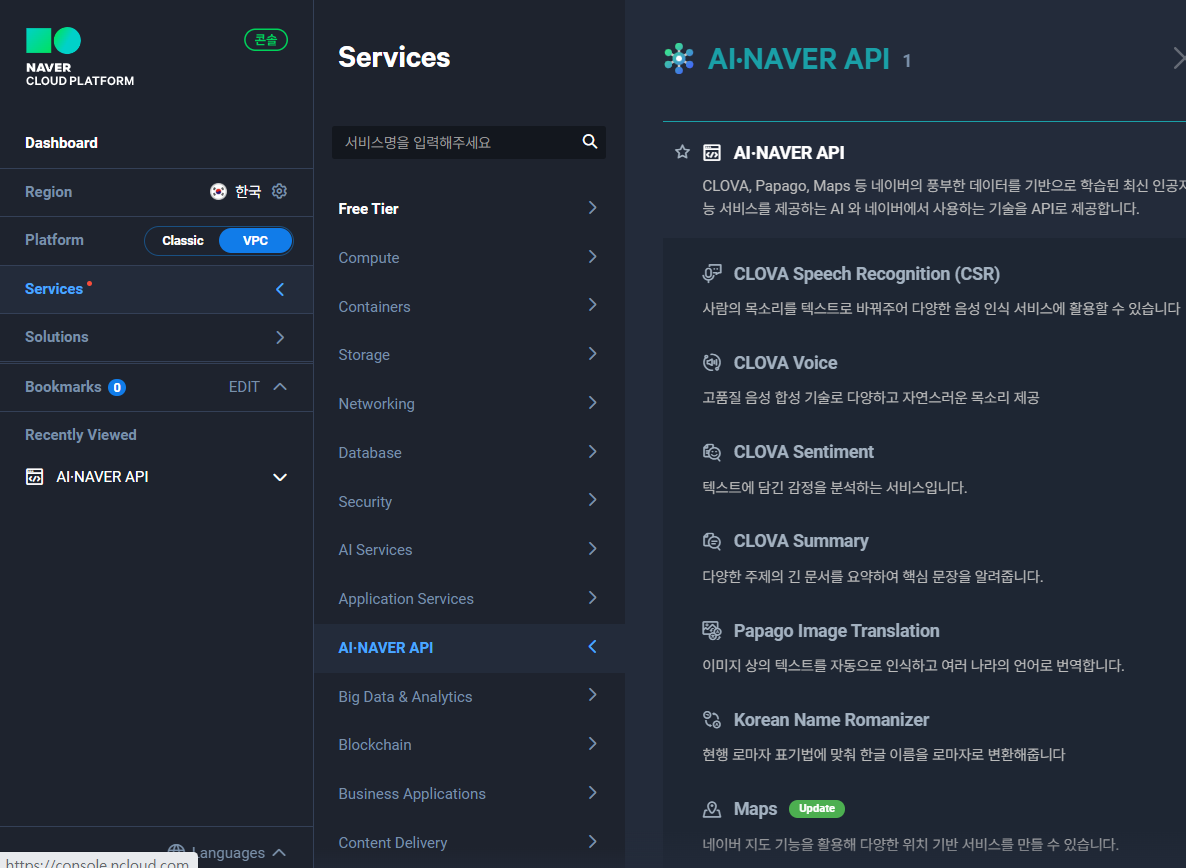Open the Dashboard menu item

click(x=61, y=143)
